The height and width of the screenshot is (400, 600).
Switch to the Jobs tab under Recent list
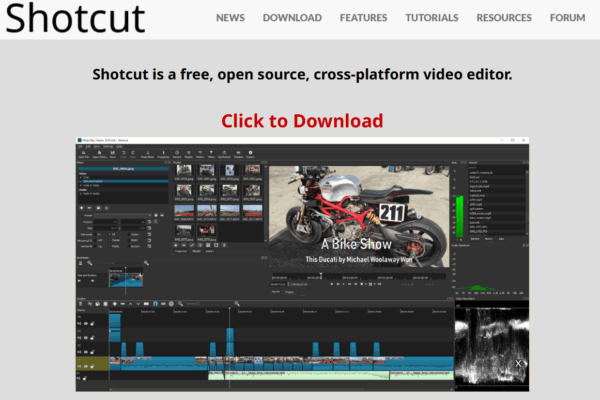tap(501, 238)
